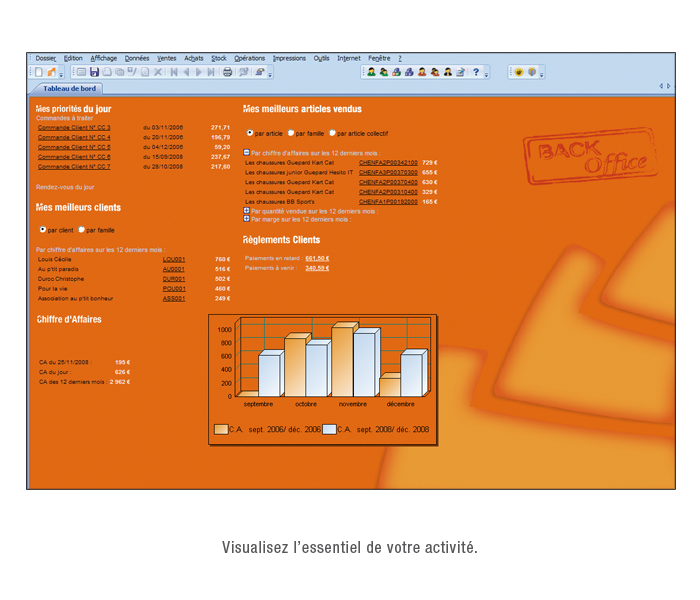This screenshot has height=600, width=700.
Task: Click the Save floppy disk toolbar icon
Action: (94, 72)
